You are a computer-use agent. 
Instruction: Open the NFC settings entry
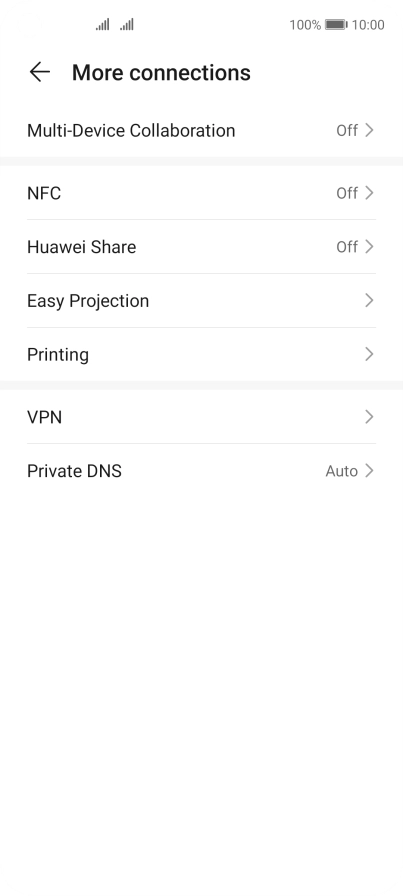tap(201, 193)
